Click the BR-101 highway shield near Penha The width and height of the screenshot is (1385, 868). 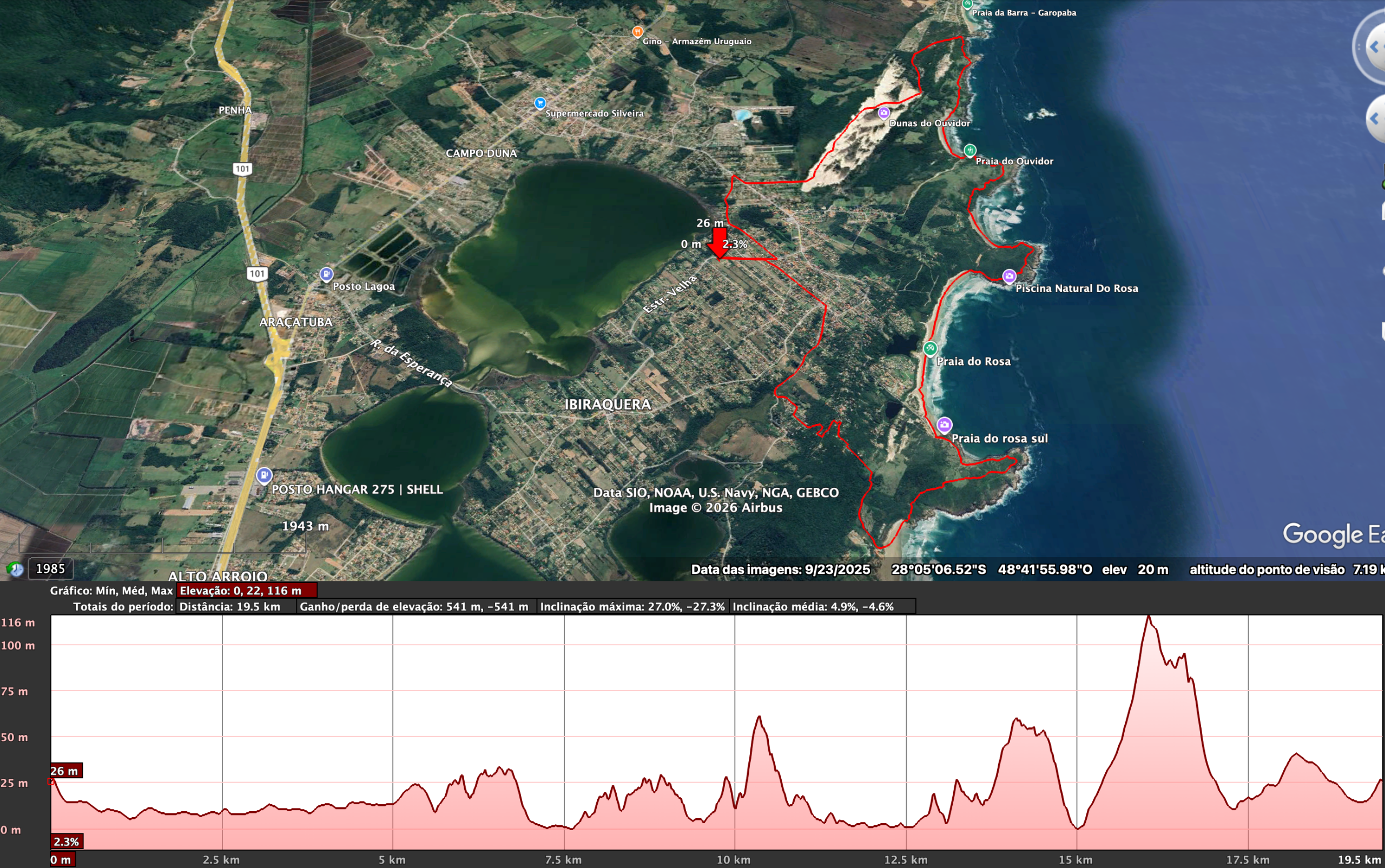[244, 168]
